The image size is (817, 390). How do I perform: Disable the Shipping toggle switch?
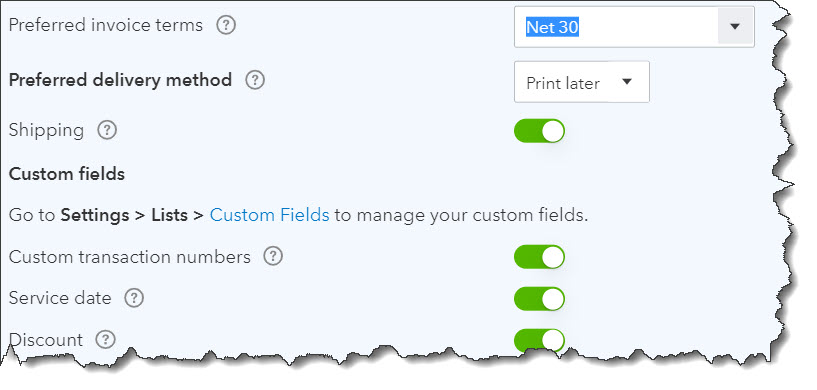point(539,131)
